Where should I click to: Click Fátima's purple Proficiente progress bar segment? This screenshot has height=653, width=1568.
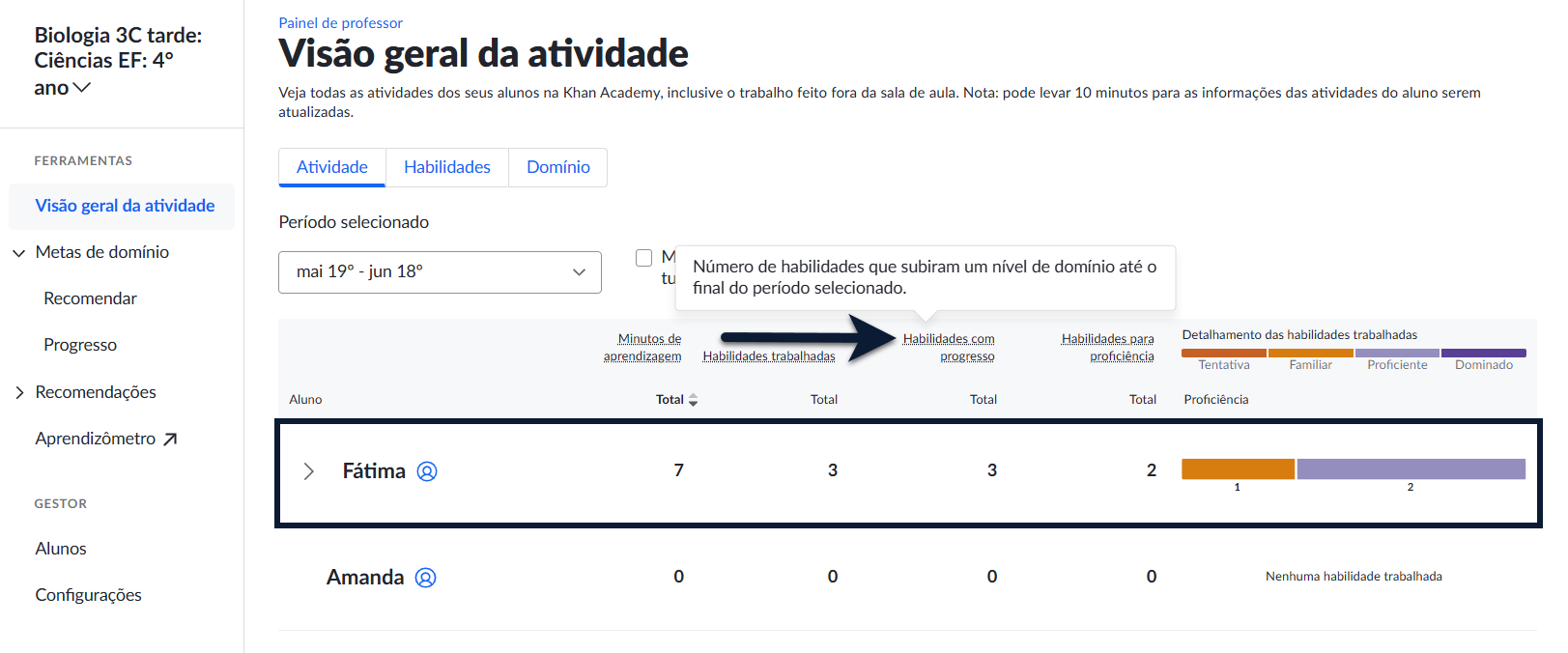click(1411, 469)
